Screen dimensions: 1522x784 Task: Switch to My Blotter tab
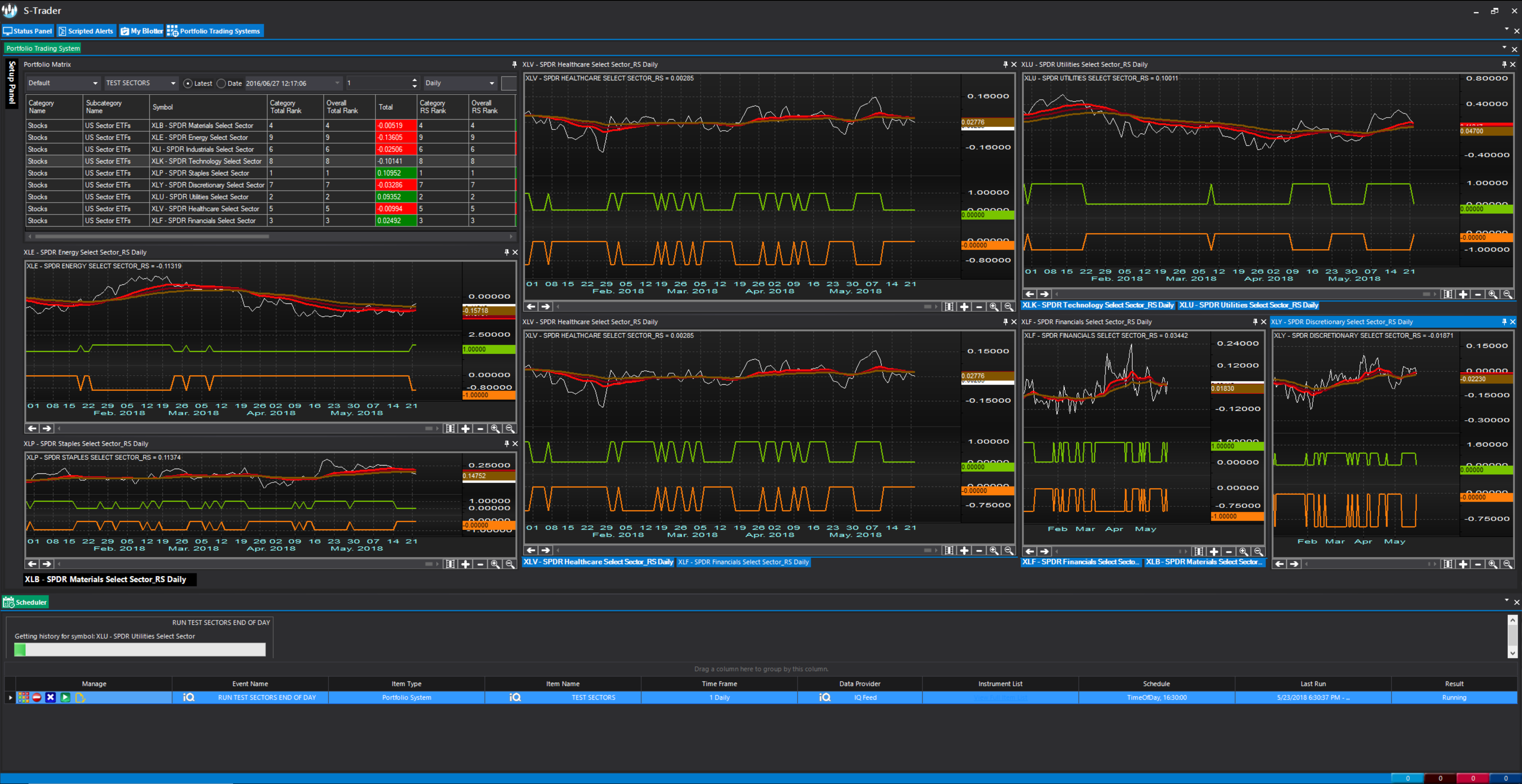coord(142,31)
